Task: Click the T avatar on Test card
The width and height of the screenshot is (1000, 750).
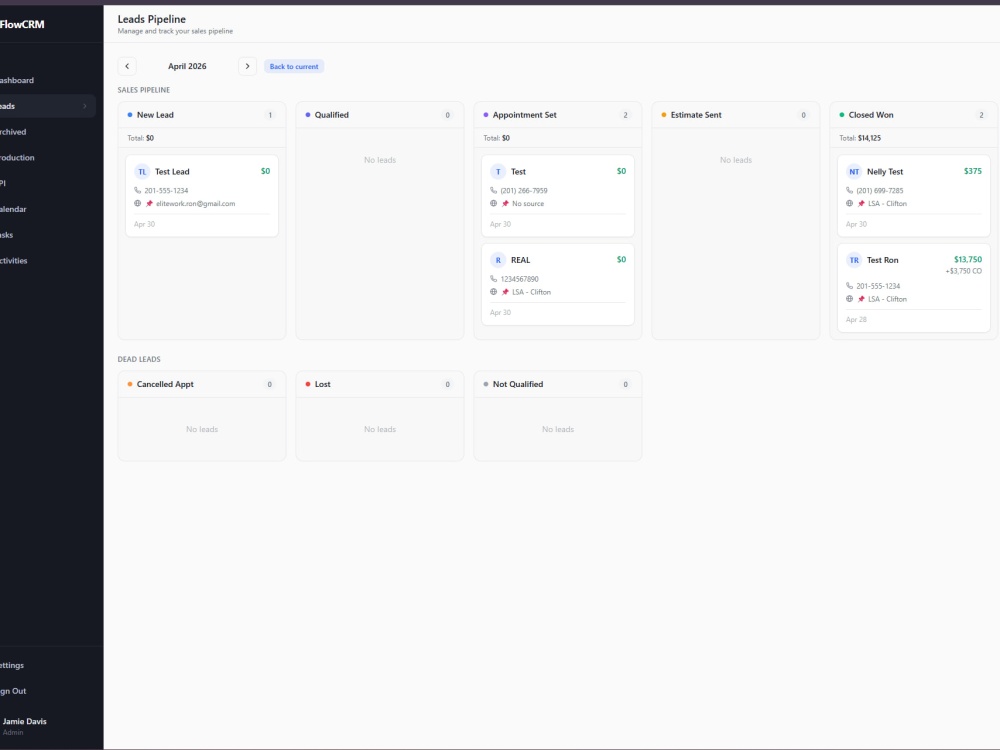Action: [x=498, y=172]
